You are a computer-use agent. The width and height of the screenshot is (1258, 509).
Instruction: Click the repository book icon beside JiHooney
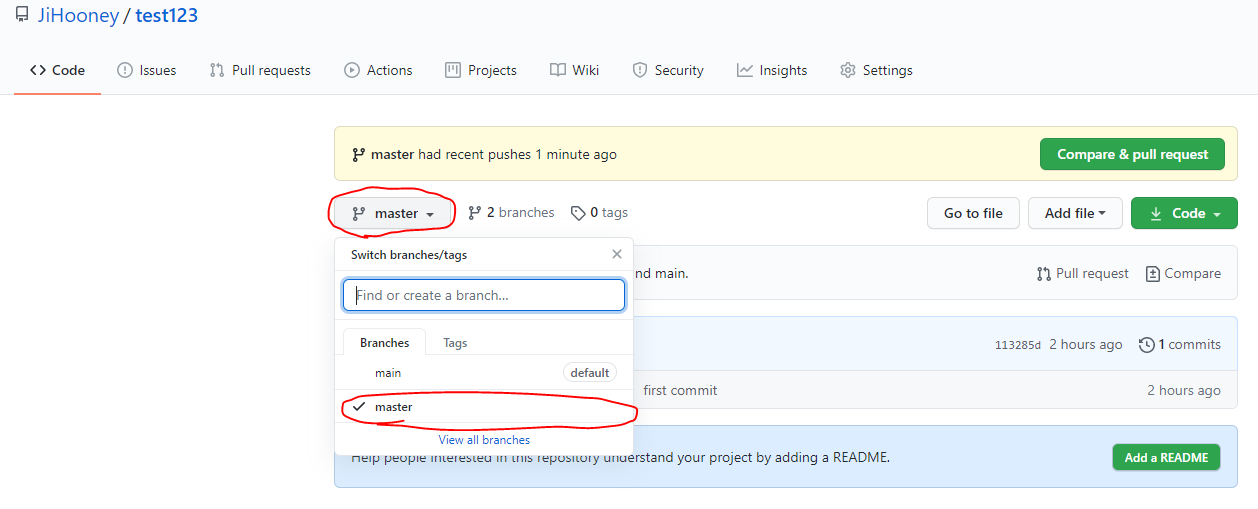22,15
